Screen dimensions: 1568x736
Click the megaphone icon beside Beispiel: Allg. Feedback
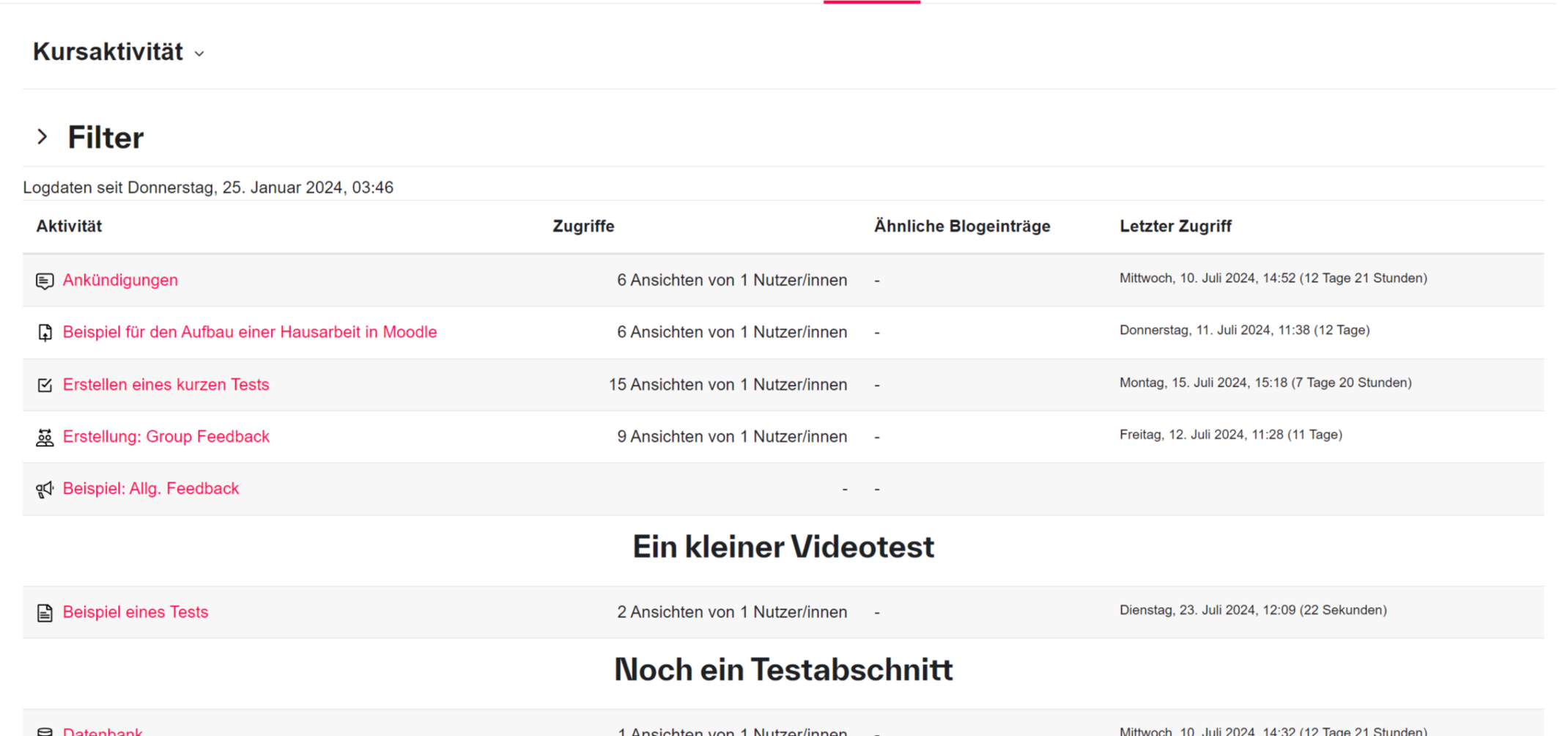45,490
